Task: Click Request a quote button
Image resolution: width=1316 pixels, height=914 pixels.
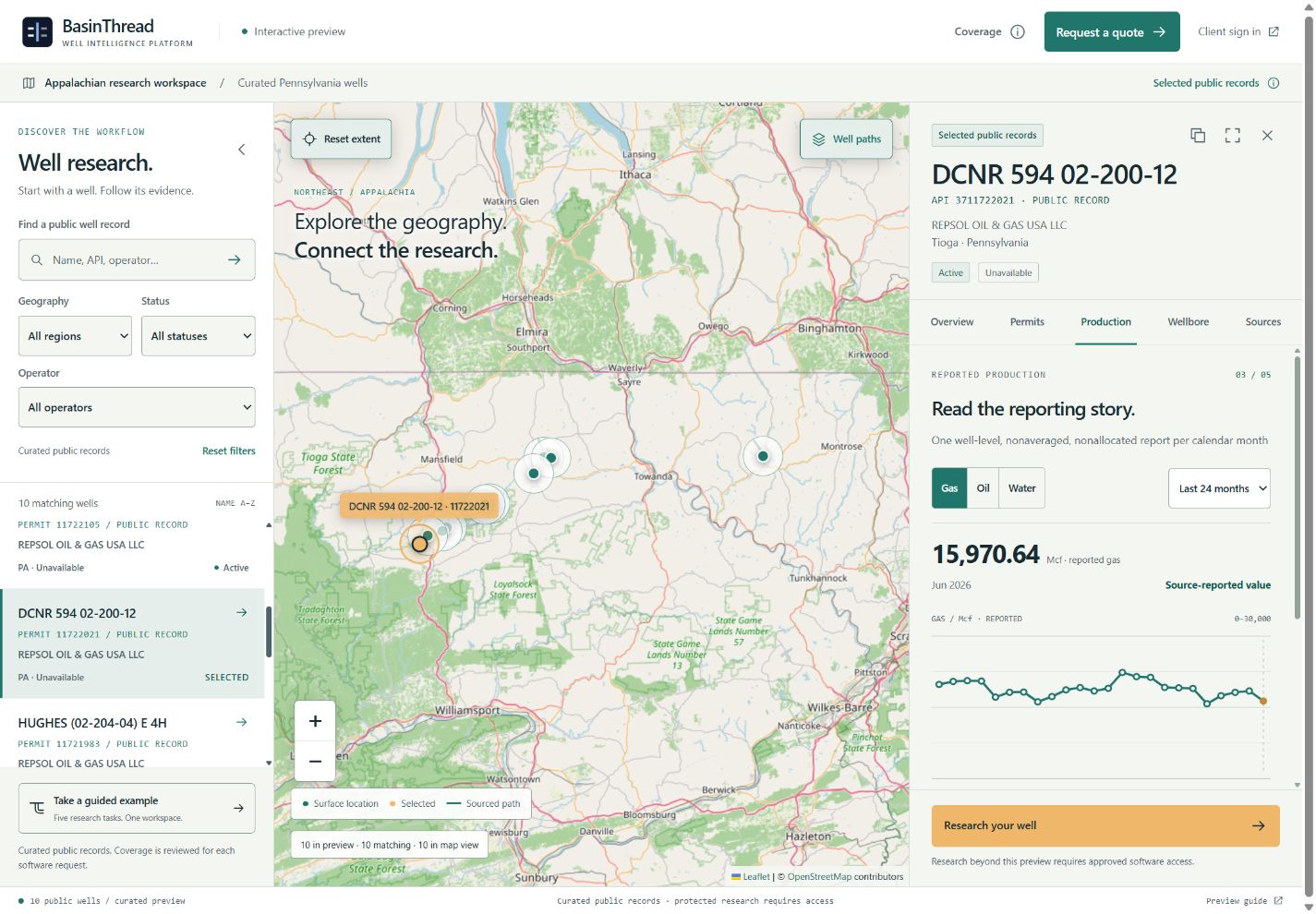Action: pyautogui.click(x=1112, y=32)
